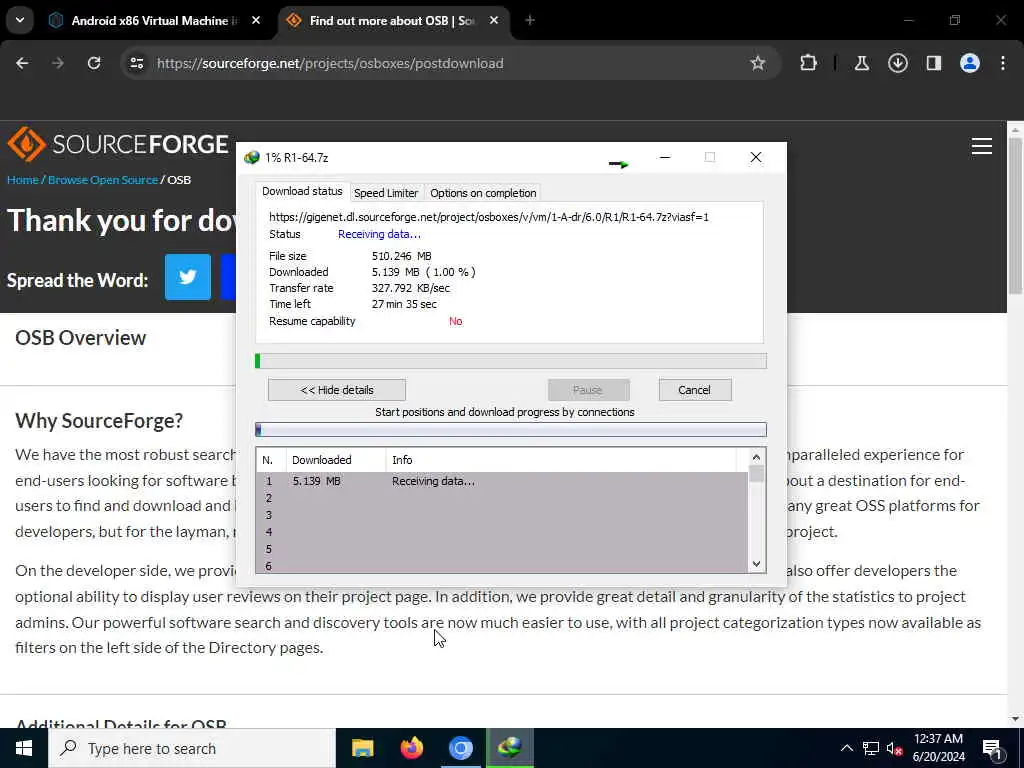Select connection row 4
Viewport: 1024px width, 768px height.
point(502,532)
